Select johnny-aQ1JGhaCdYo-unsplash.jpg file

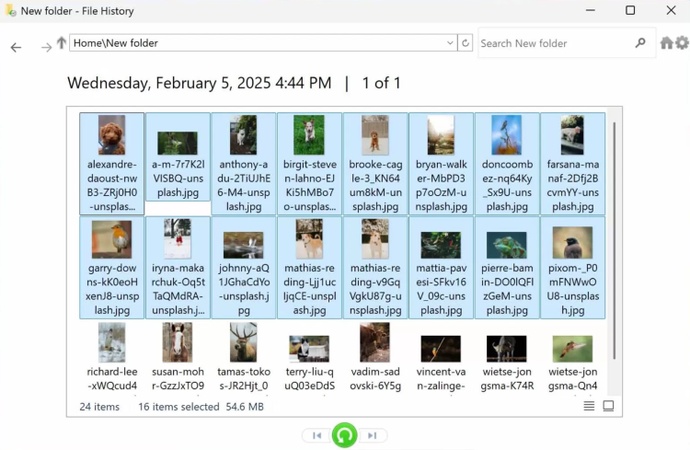[x=243, y=267]
